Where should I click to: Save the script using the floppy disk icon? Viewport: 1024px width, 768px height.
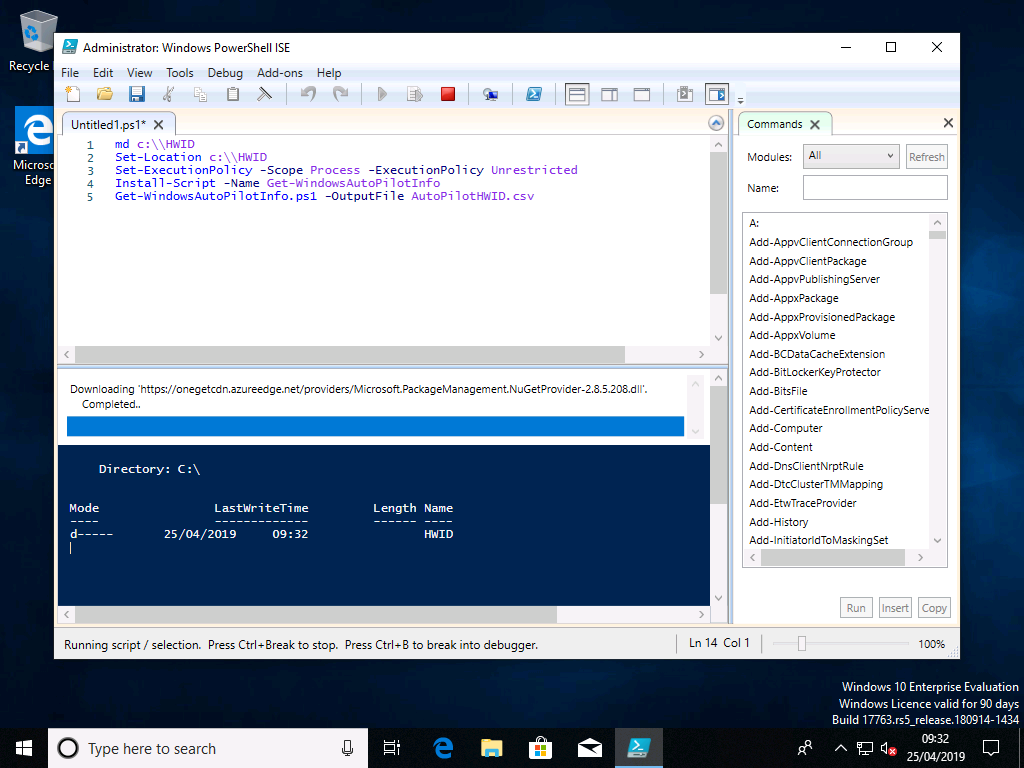[136, 94]
